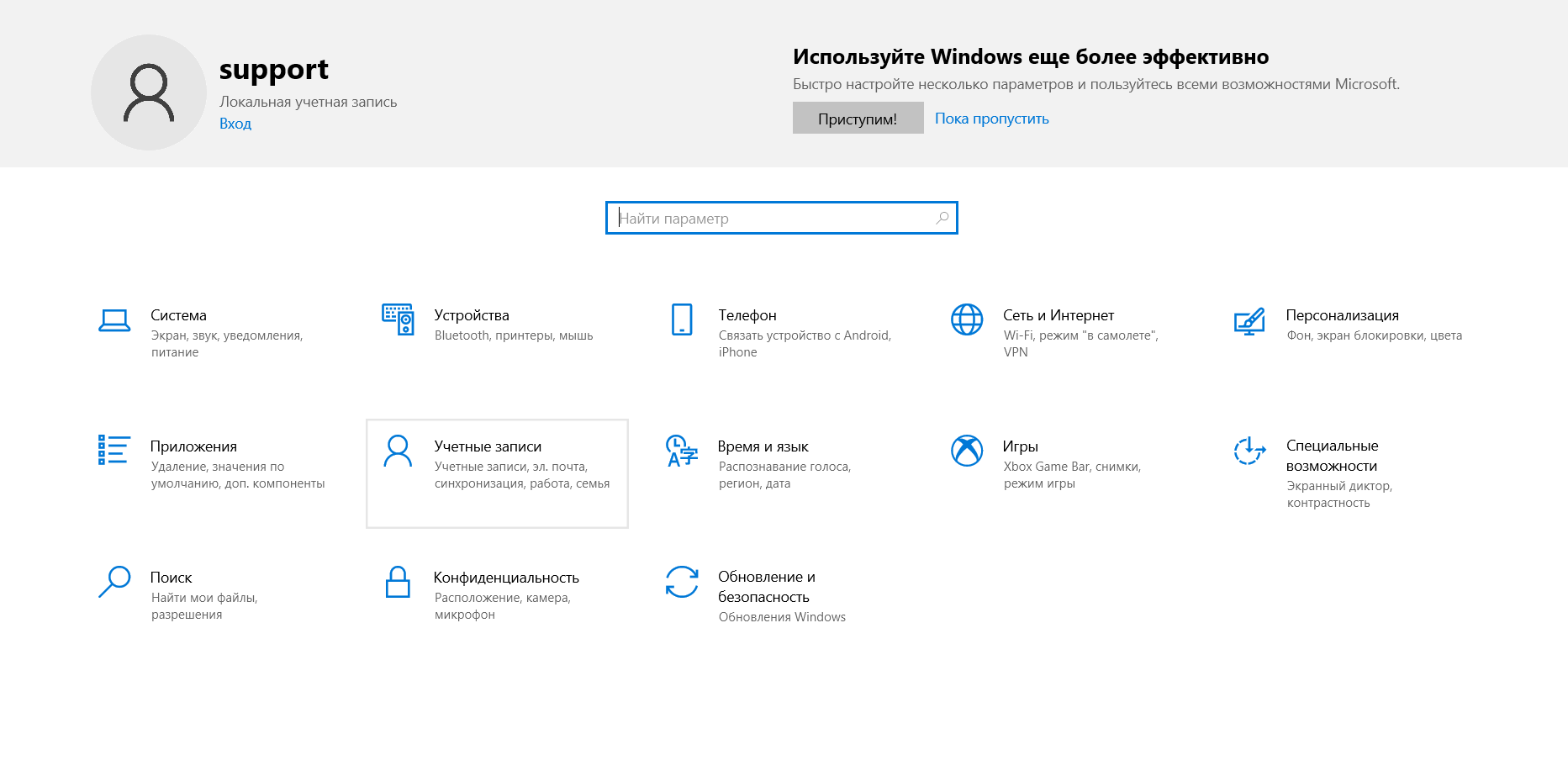This screenshot has height=776, width=1568.
Task: Click 'Экранный диктор, контрастность' text
Action: tap(1339, 494)
